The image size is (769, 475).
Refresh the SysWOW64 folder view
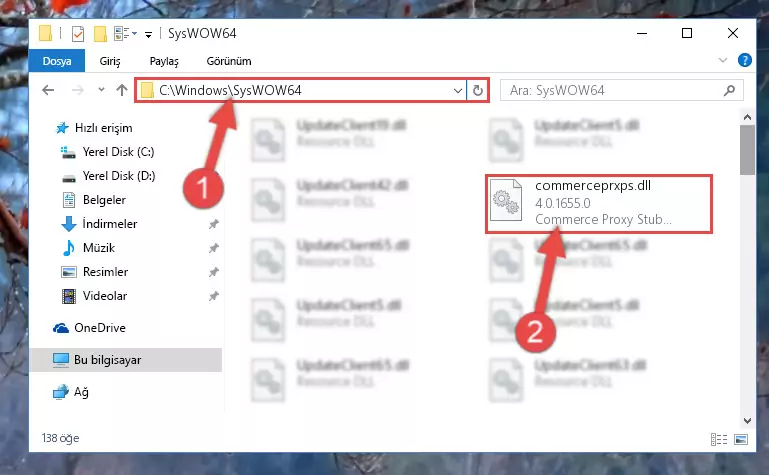(478, 90)
